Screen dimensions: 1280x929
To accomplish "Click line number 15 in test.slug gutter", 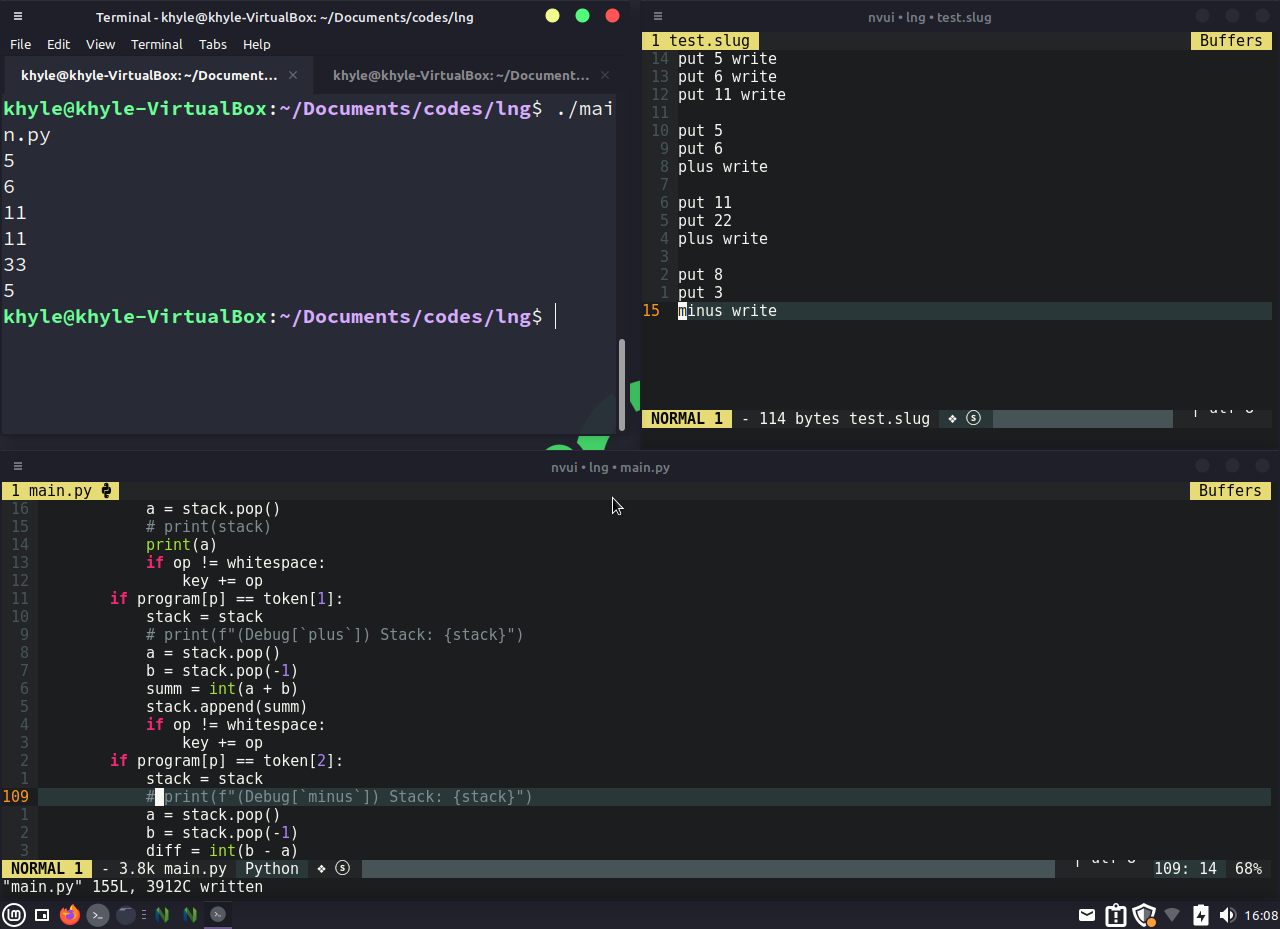I will [651, 311].
